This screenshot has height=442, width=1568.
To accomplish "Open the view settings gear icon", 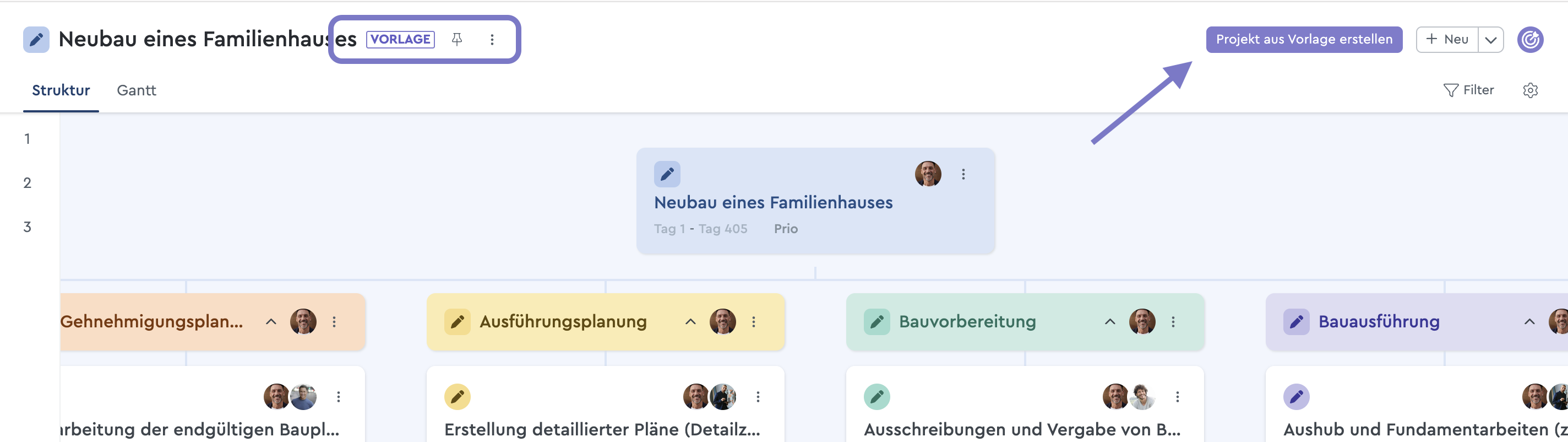I will click(1530, 90).
